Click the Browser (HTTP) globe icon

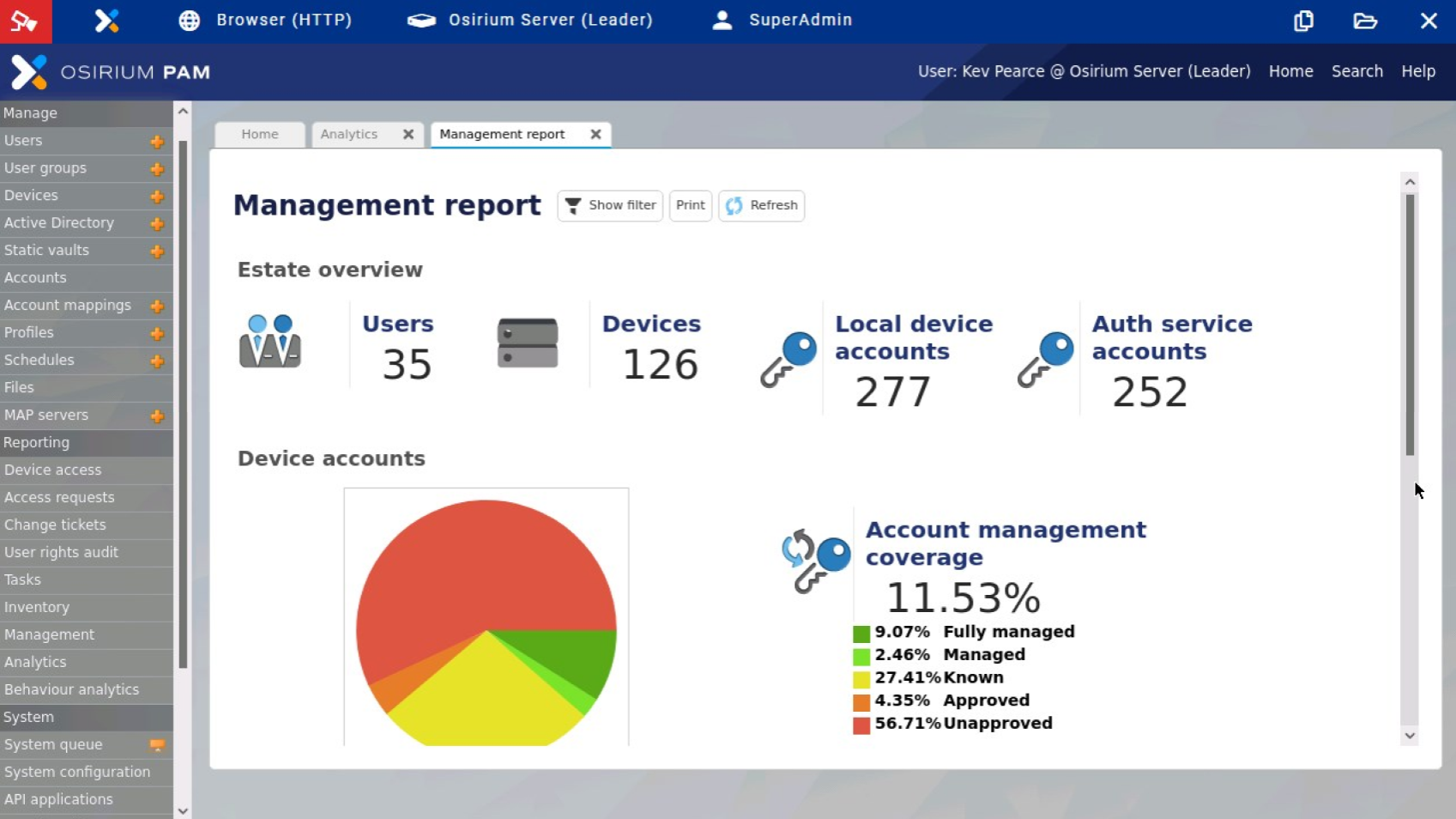[x=190, y=21]
